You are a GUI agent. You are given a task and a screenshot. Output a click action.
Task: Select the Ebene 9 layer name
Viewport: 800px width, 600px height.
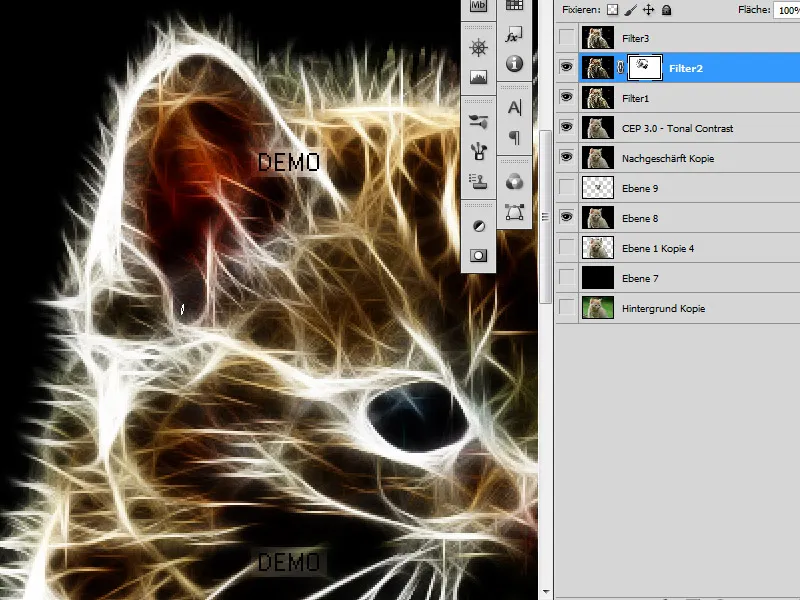pyautogui.click(x=640, y=188)
